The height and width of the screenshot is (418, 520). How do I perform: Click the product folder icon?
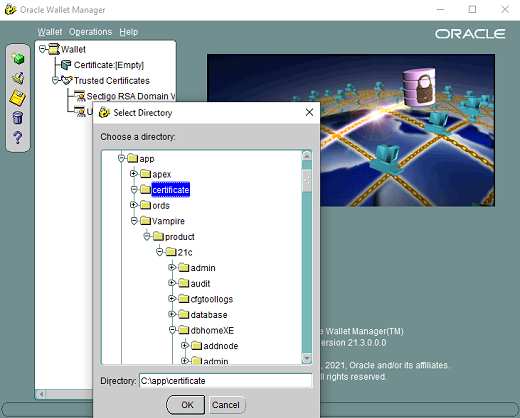(x=158, y=236)
